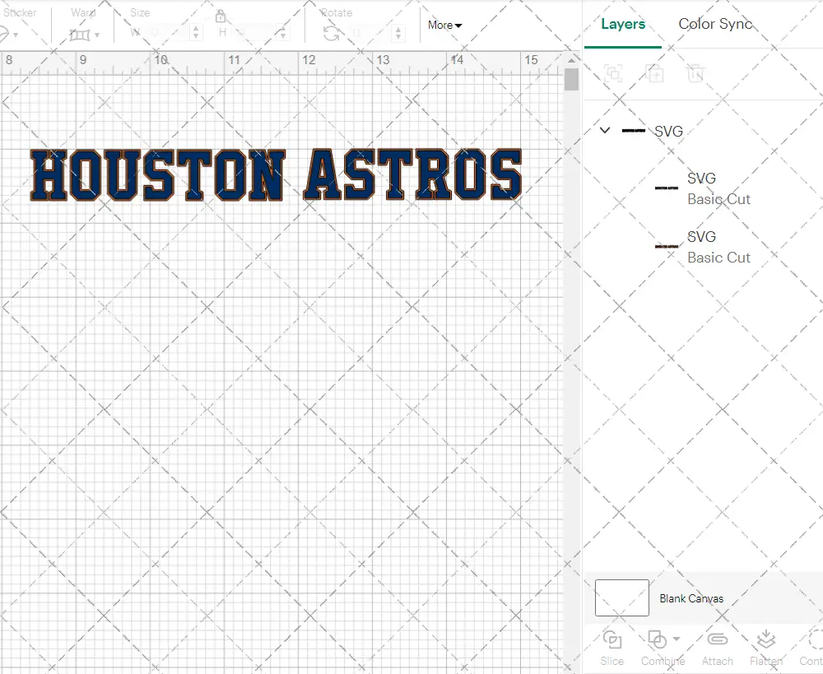Screen dimensions: 823x674
Task: Group layers using the group icon
Action: click(x=614, y=73)
